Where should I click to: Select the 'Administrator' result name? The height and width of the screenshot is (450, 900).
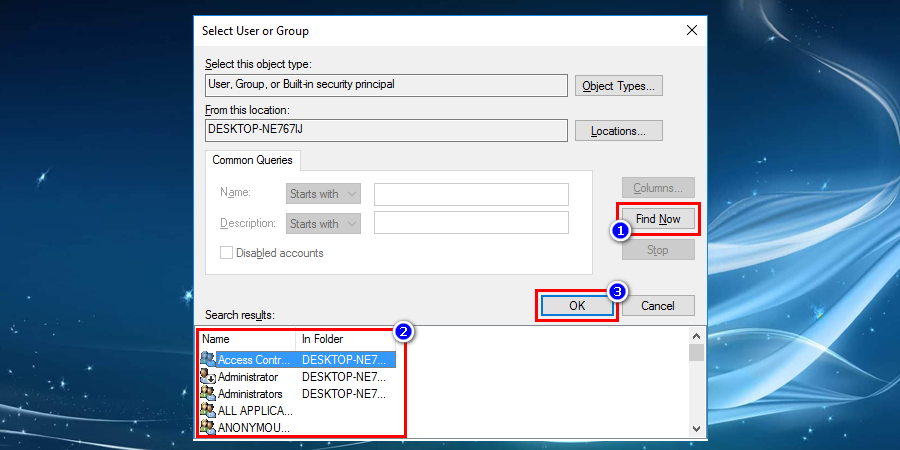(248, 377)
